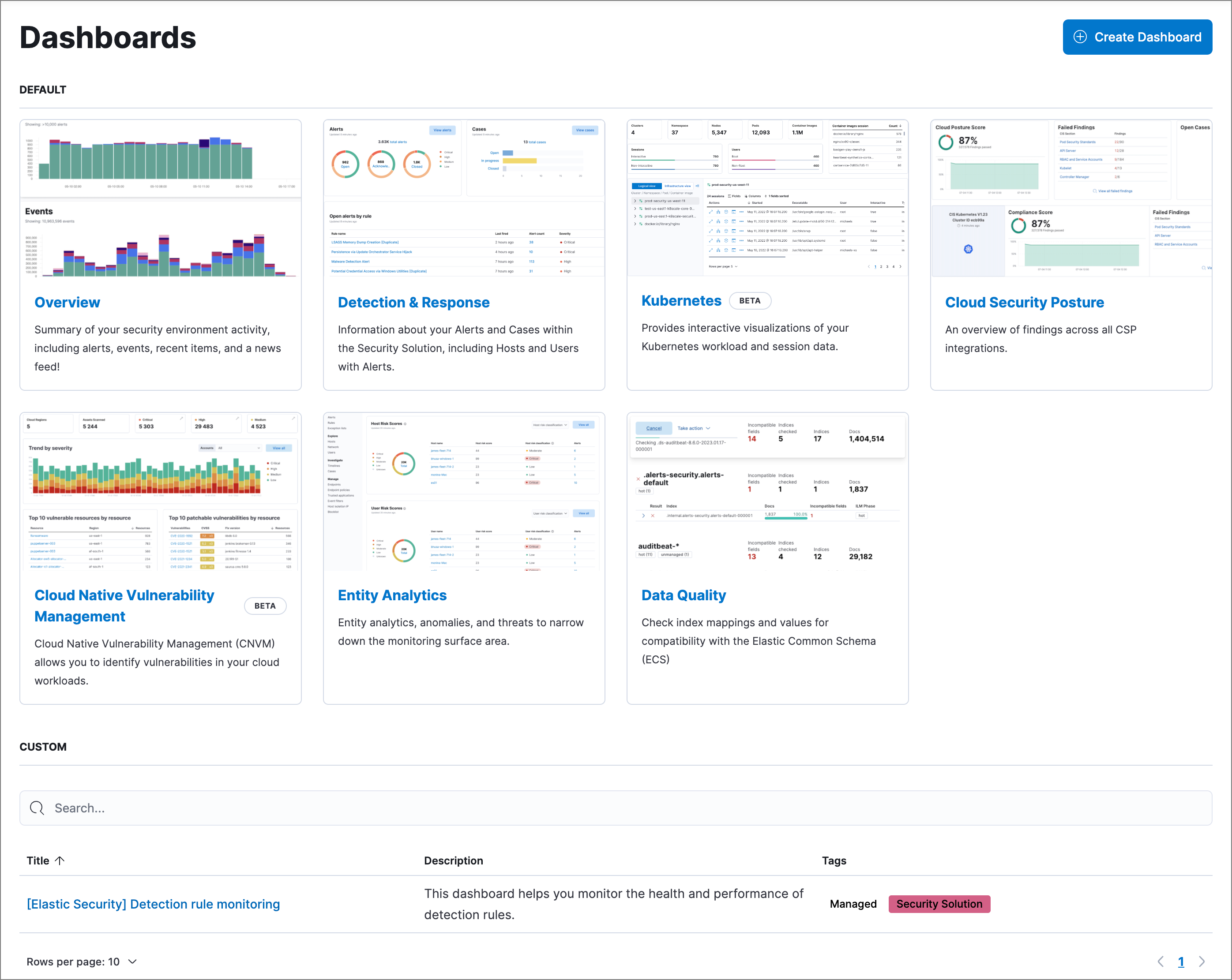The image size is (1232, 980).
Task: Click the info icon next to Host Risk Scores
Action: tap(406, 424)
